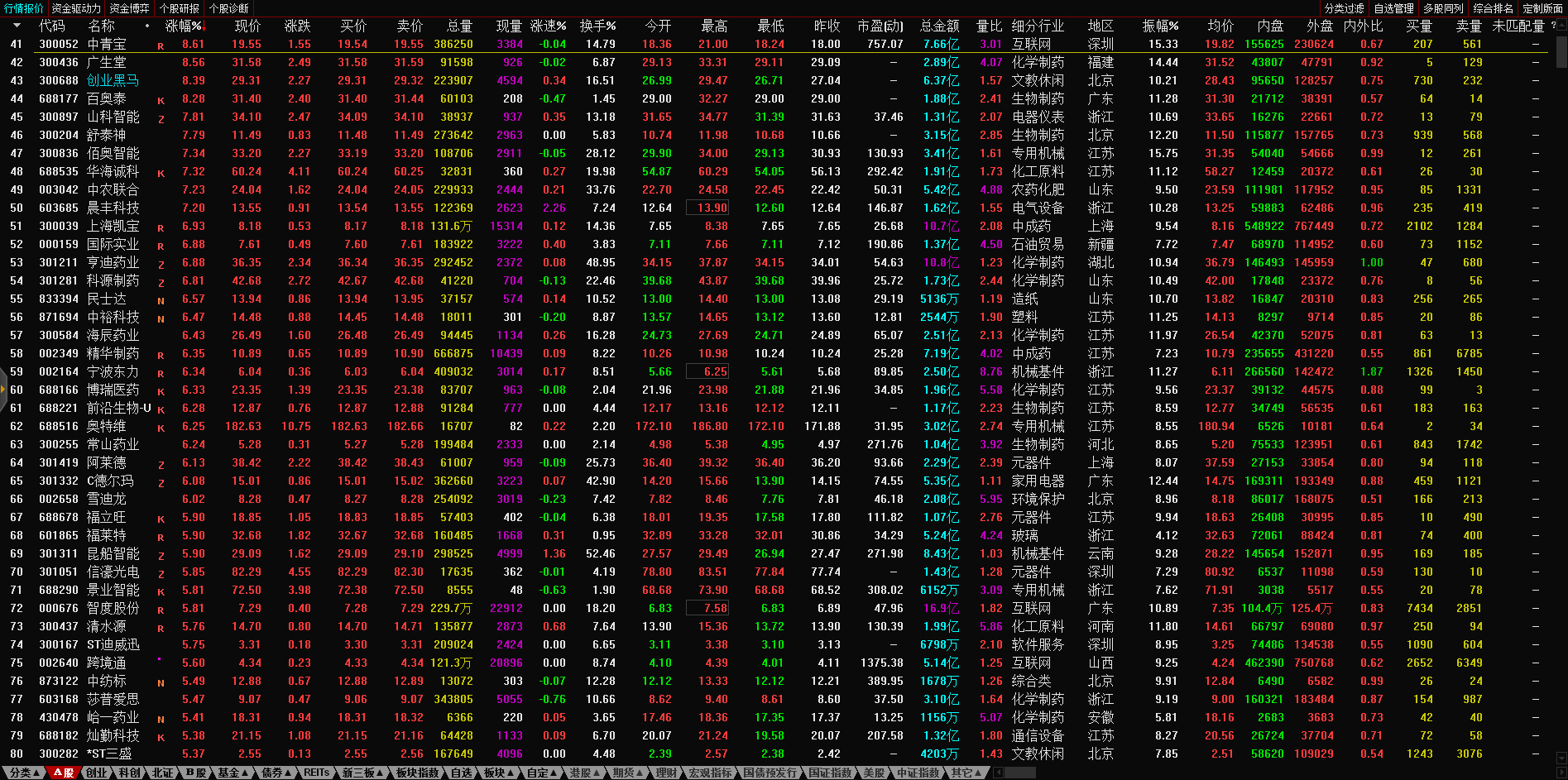This screenshot has height=780, width=1568.
Task: Sort by the 涨幅% column header
Action: [x=183, y=26]
